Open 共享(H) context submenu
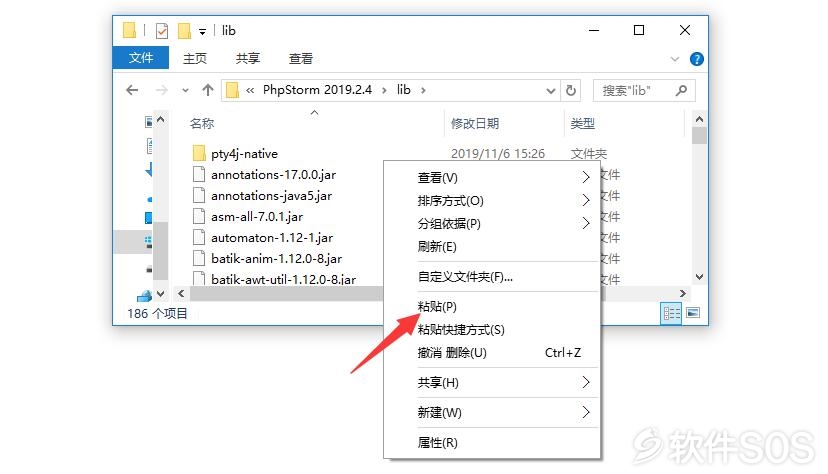Image resolution: width=828 pixels, height=474 pixels. tap(492, 383)
